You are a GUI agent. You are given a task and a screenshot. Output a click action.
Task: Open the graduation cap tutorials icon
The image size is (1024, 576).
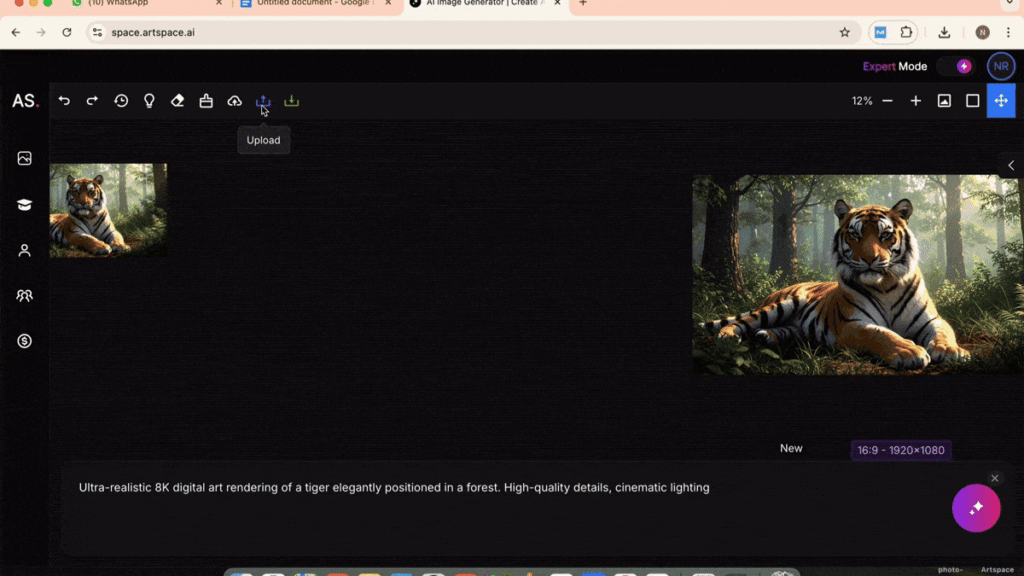tap(25, 204)
